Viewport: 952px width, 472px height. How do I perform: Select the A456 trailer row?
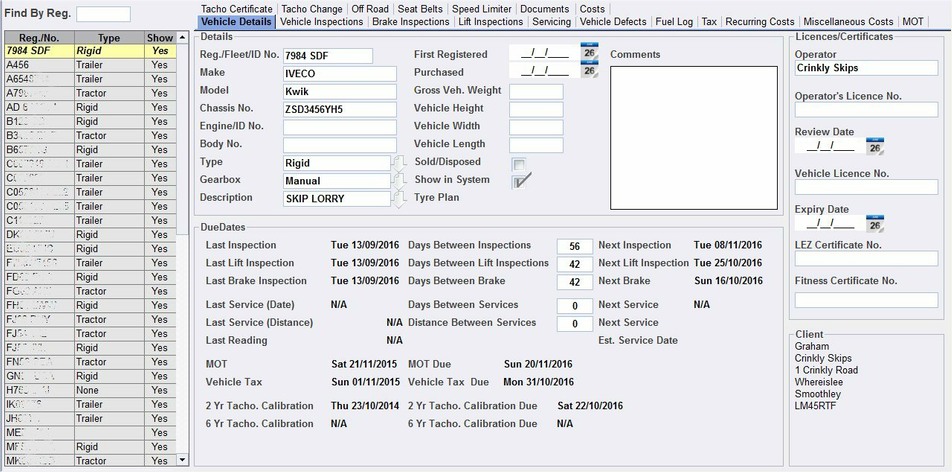pyautogui.click(x=90, y=64)
